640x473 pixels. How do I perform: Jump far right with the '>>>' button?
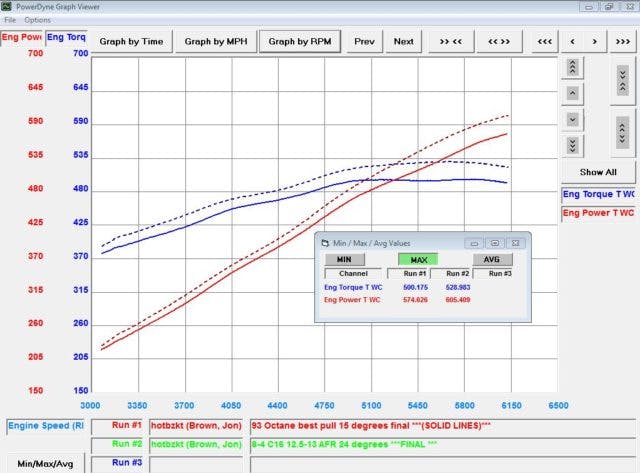click(621, 41)
